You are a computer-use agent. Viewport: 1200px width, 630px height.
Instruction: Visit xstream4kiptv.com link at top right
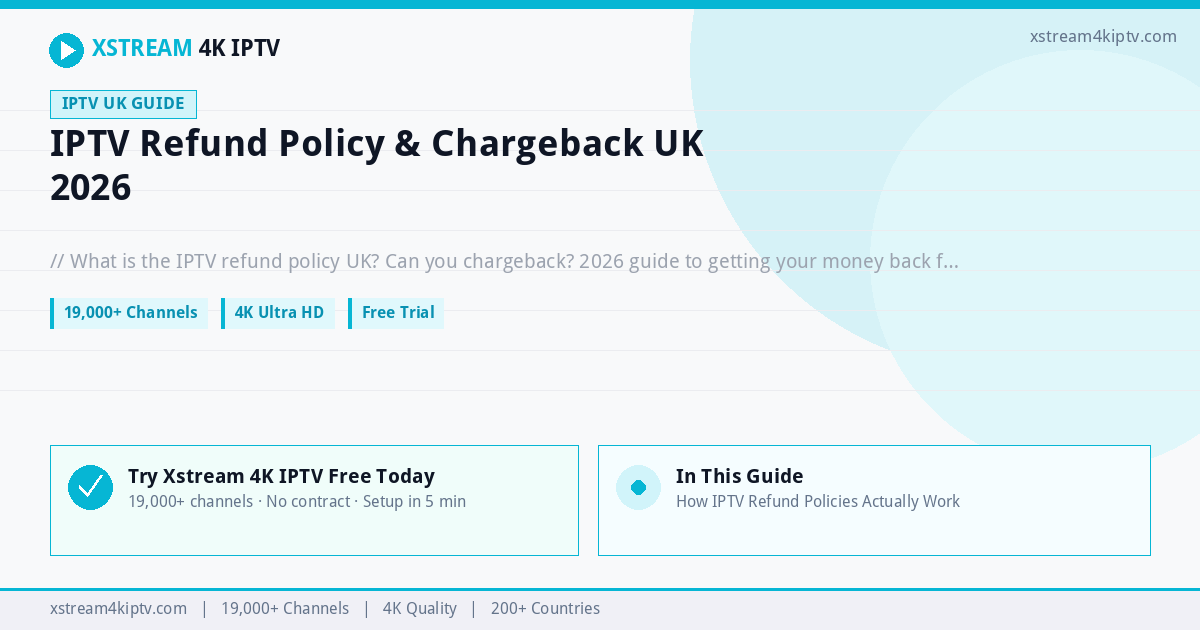[1103, 36]
